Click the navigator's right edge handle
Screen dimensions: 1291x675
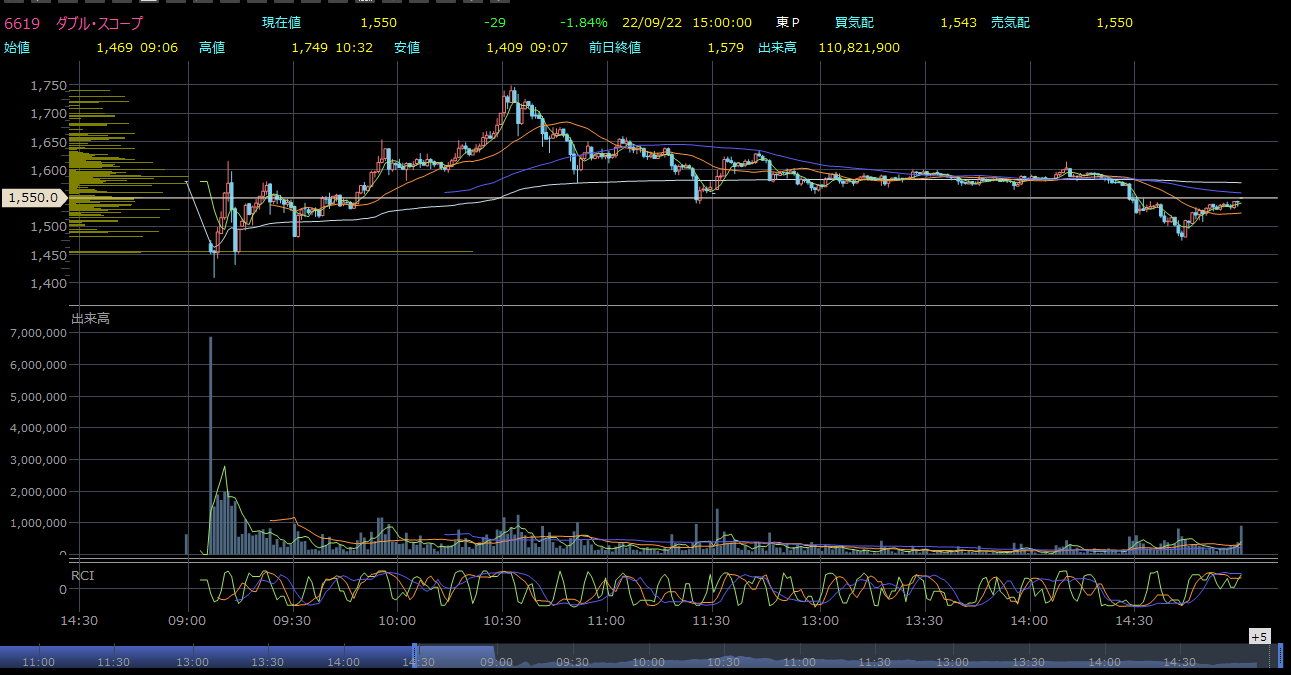pos(1279,656)
